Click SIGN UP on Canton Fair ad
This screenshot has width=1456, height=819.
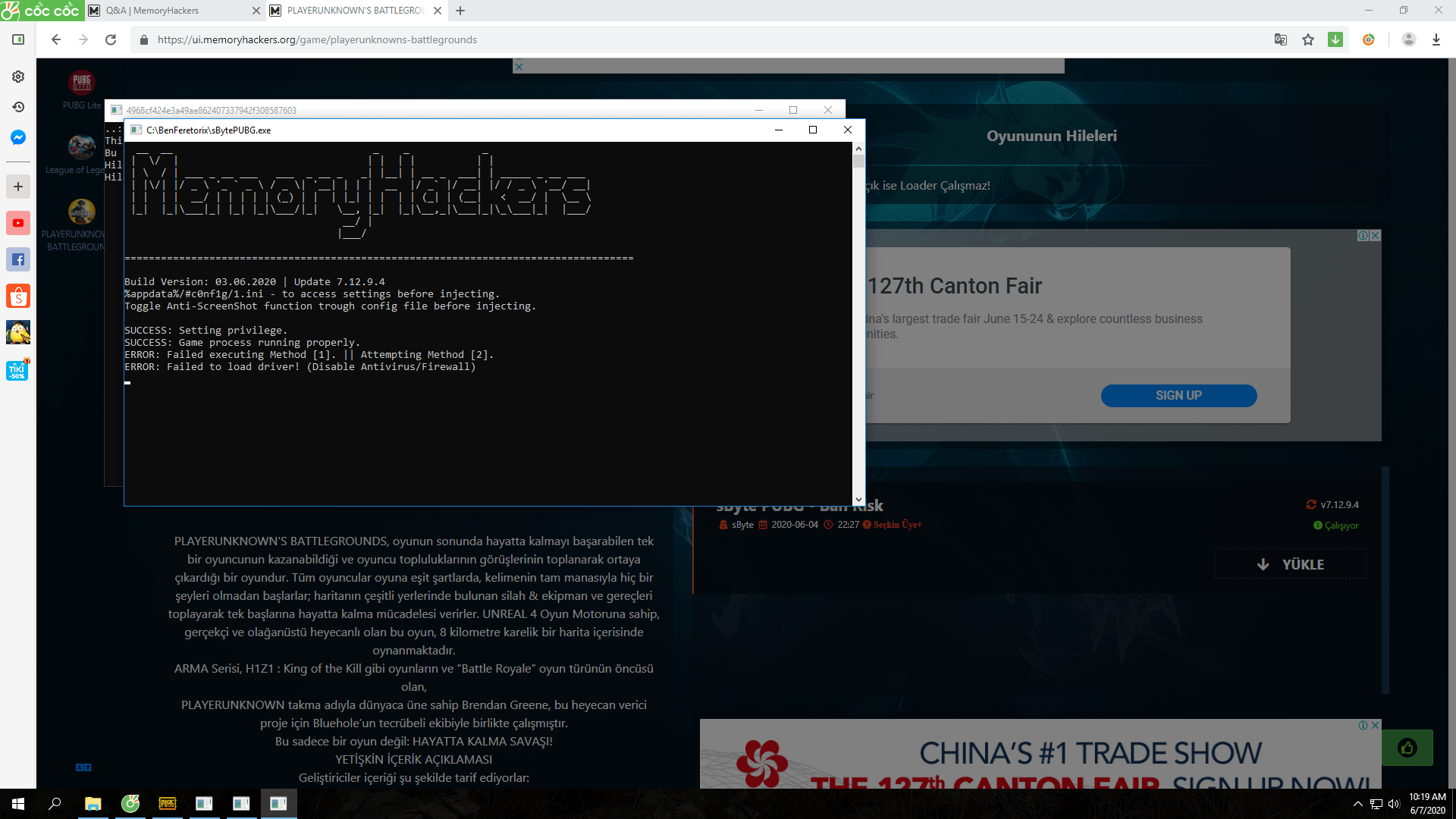[x=1178, y=396]
